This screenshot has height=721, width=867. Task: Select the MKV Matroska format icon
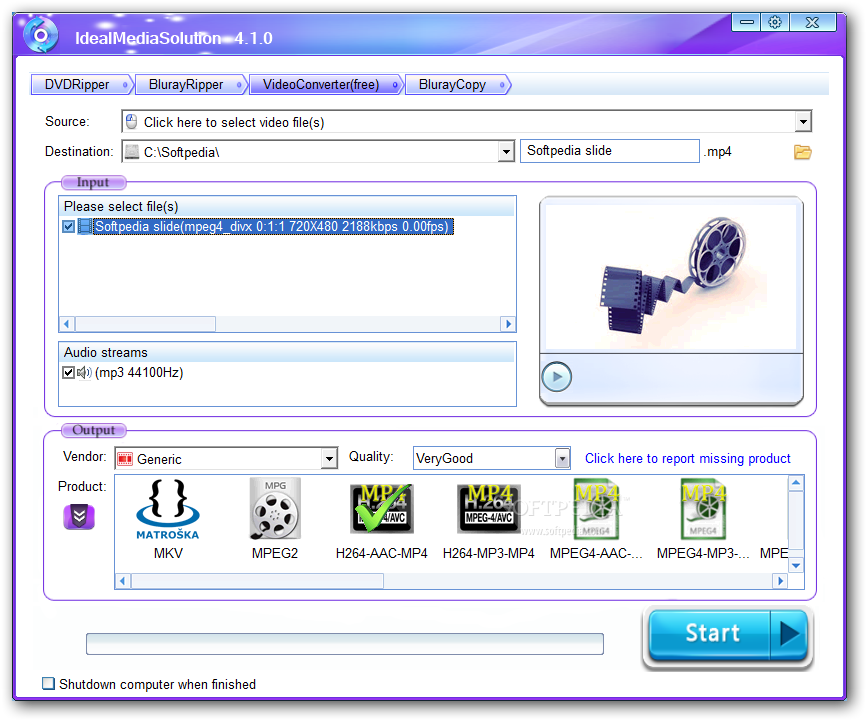click(x=168, y=510)
